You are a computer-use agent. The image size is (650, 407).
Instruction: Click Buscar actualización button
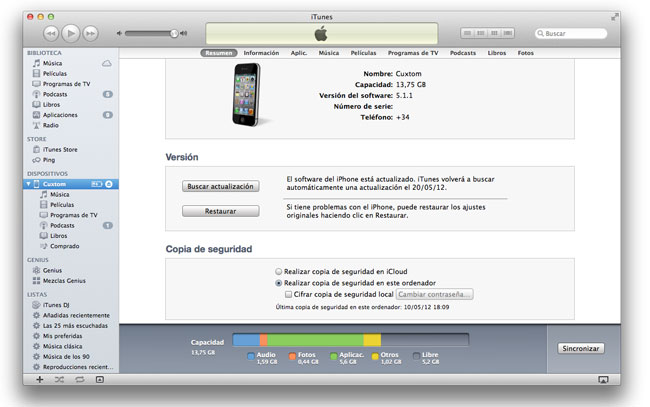click(x=220, y=186)
